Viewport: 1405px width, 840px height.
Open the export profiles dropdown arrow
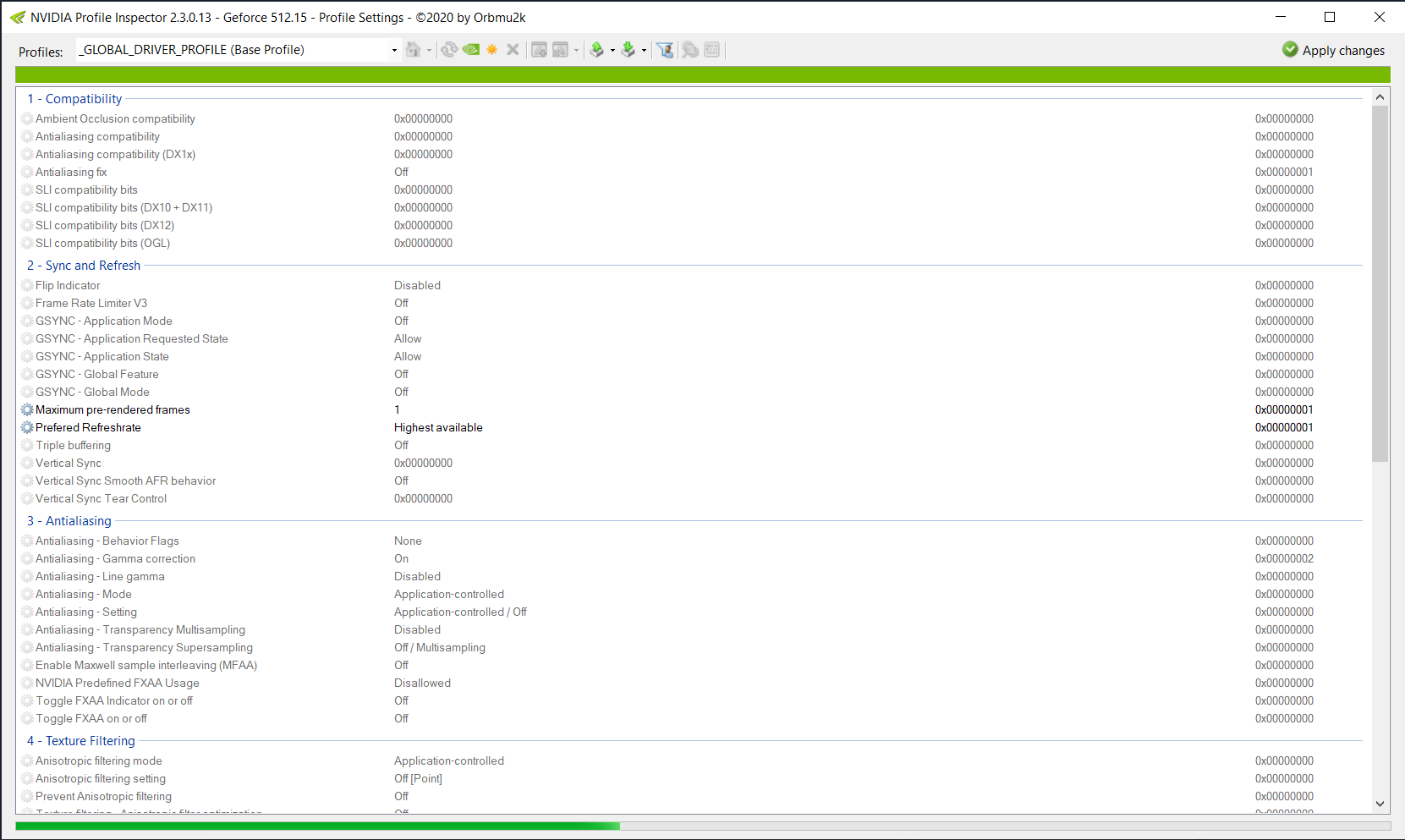612,50
